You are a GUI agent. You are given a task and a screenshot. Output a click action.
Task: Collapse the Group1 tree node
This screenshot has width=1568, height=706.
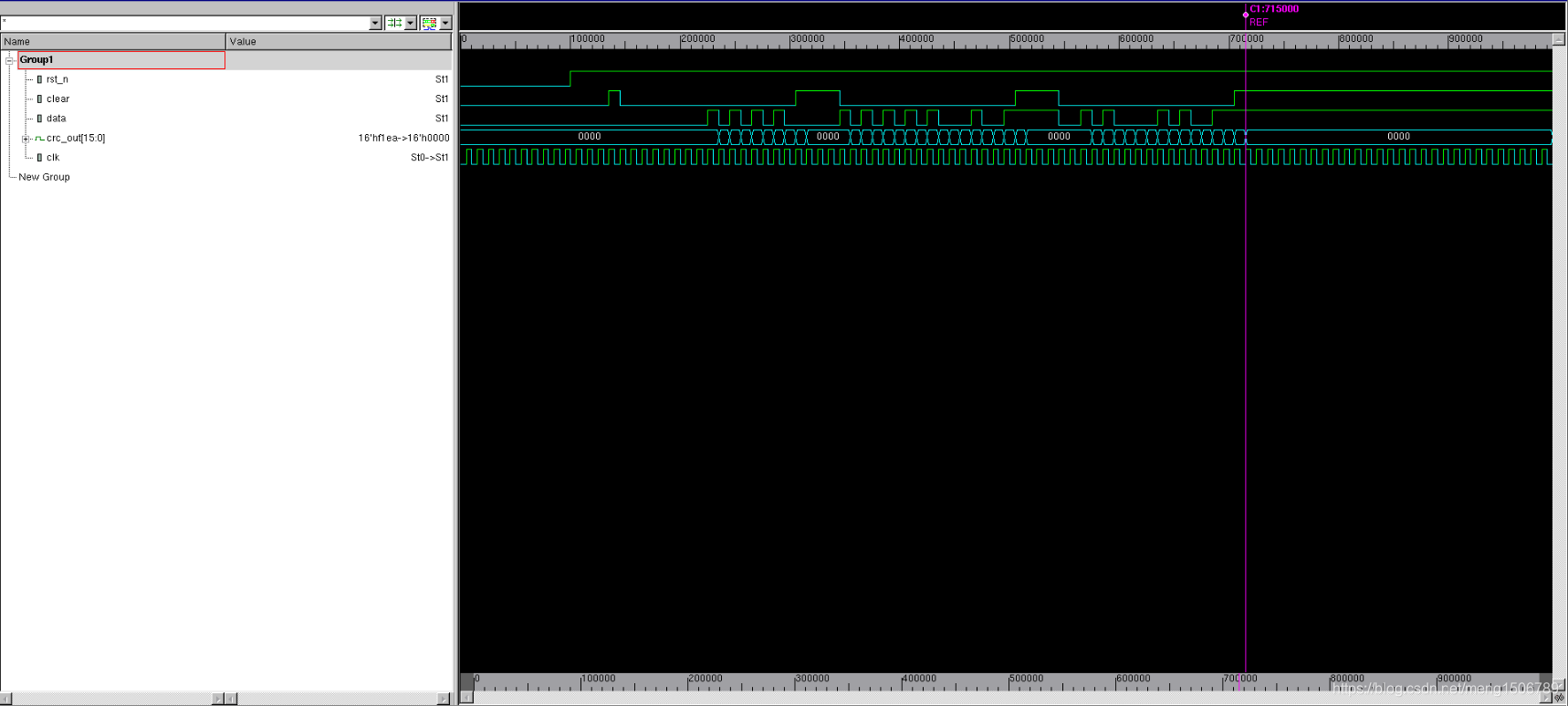[x=10, y=60]
